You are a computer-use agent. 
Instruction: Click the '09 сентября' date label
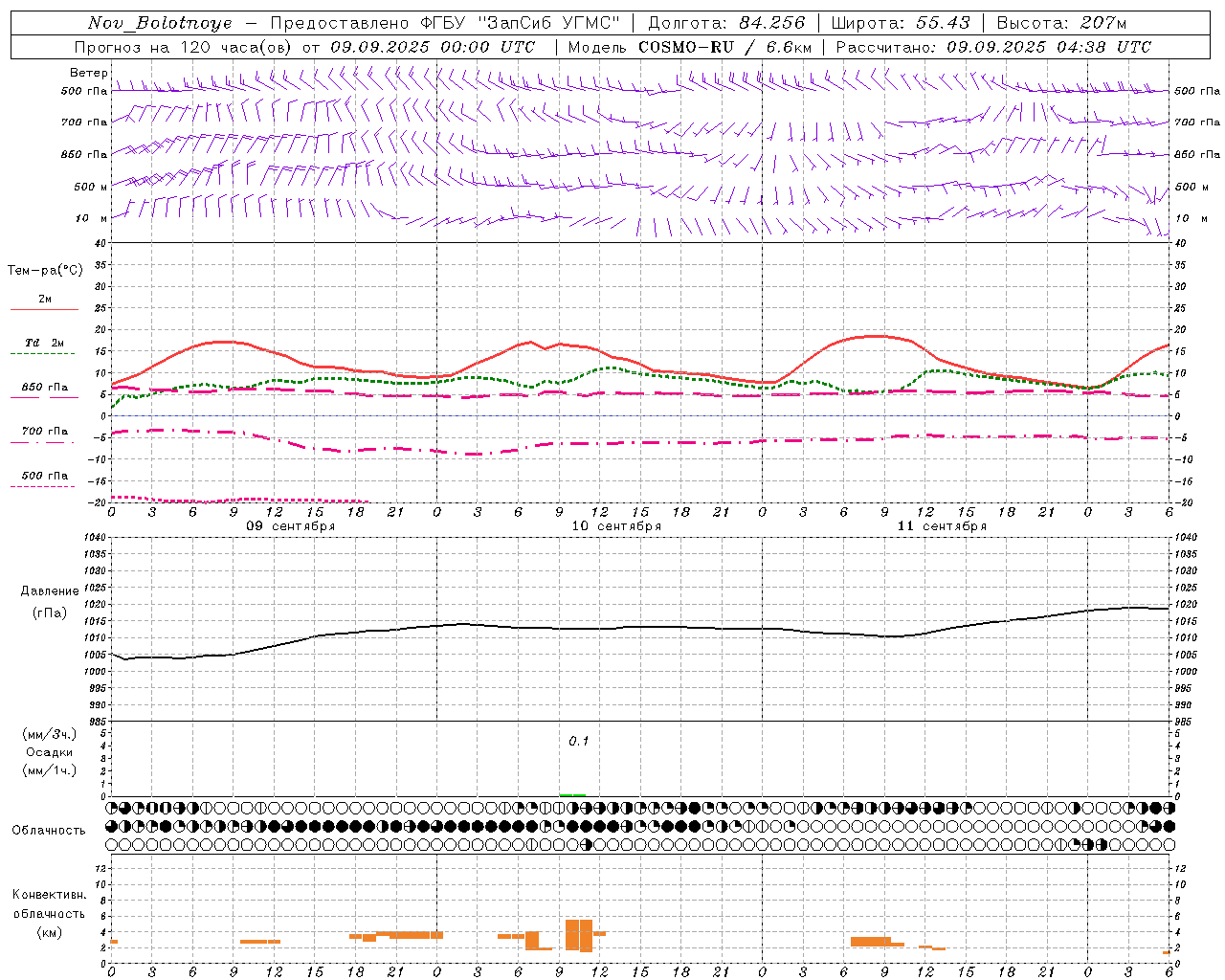pyautogui.click(x=291, y=526)
